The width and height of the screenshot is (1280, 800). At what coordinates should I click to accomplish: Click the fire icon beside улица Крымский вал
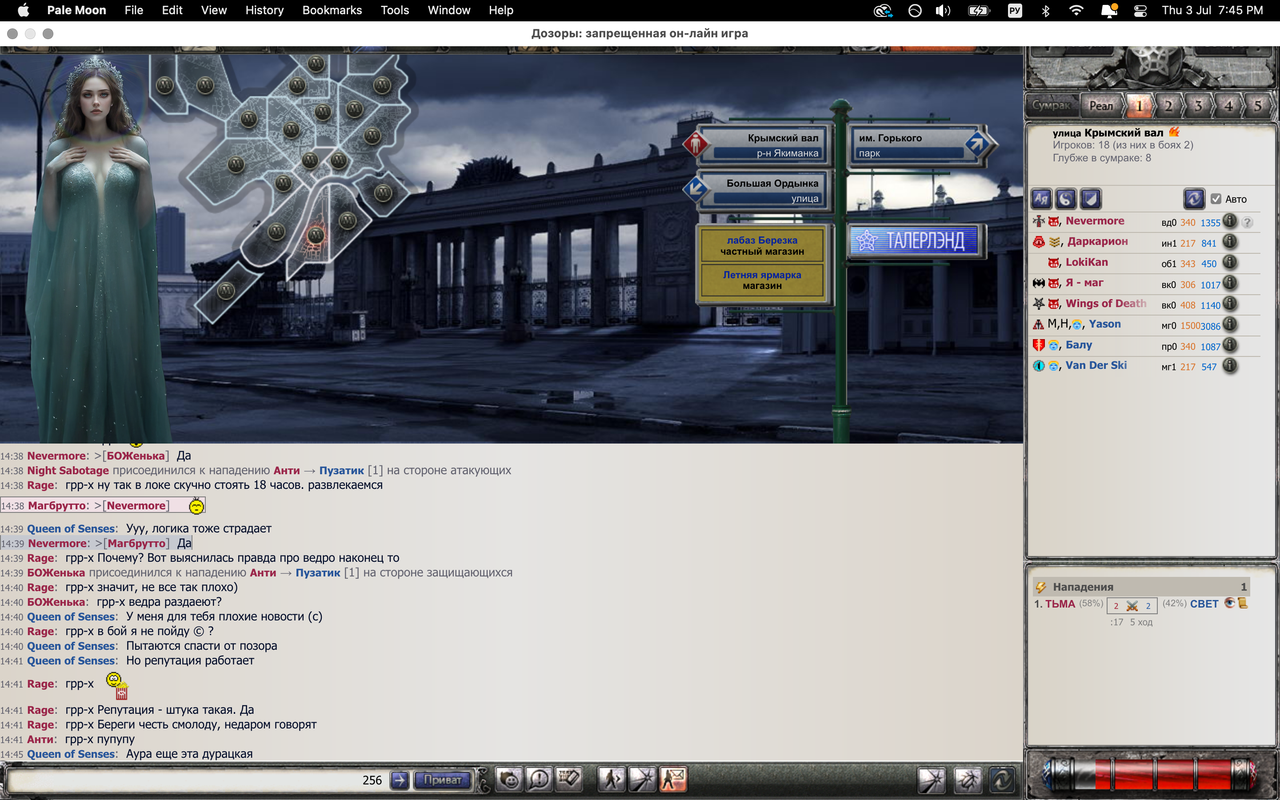1174,132
